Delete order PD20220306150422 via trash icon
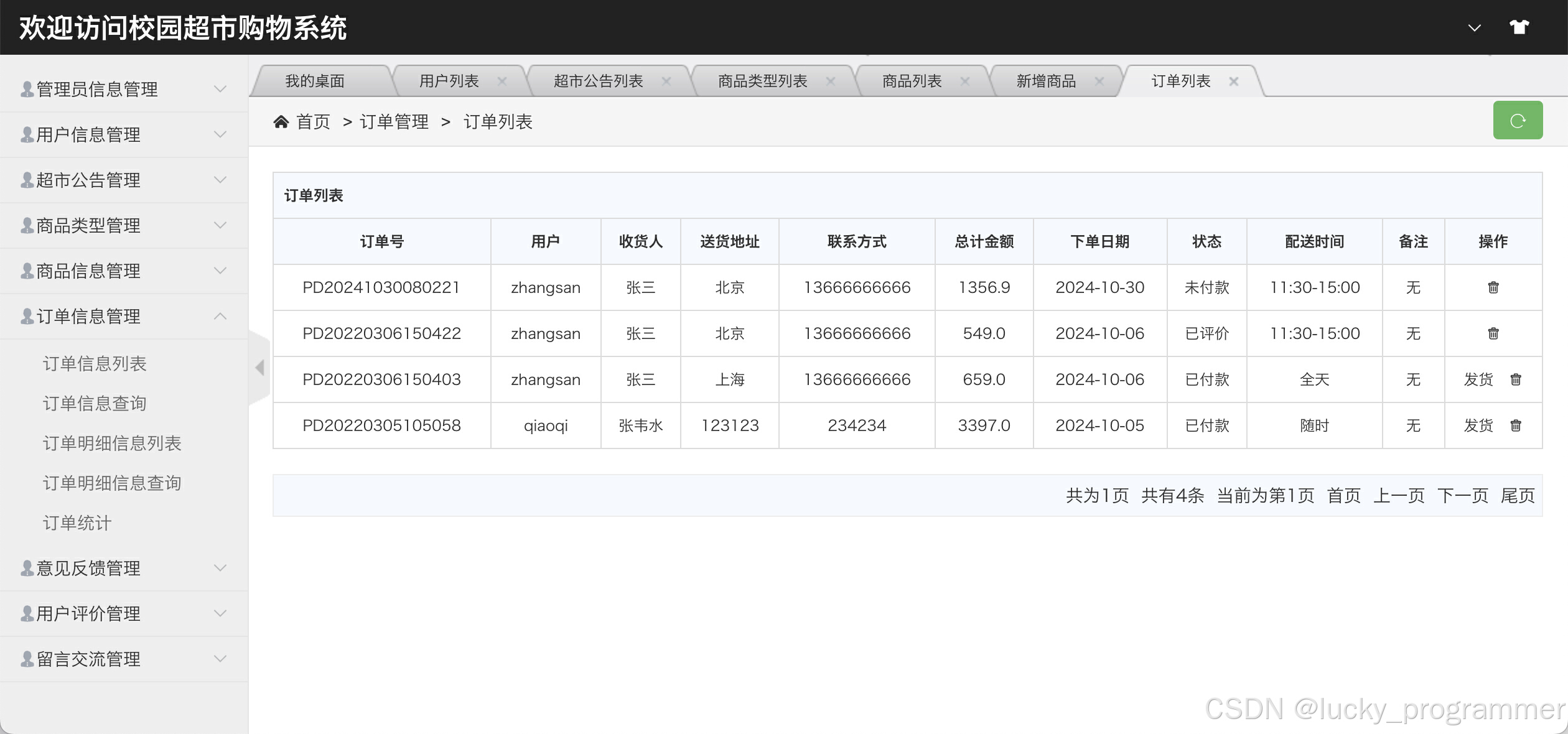1568x734 pixels. pos(1493,333)
